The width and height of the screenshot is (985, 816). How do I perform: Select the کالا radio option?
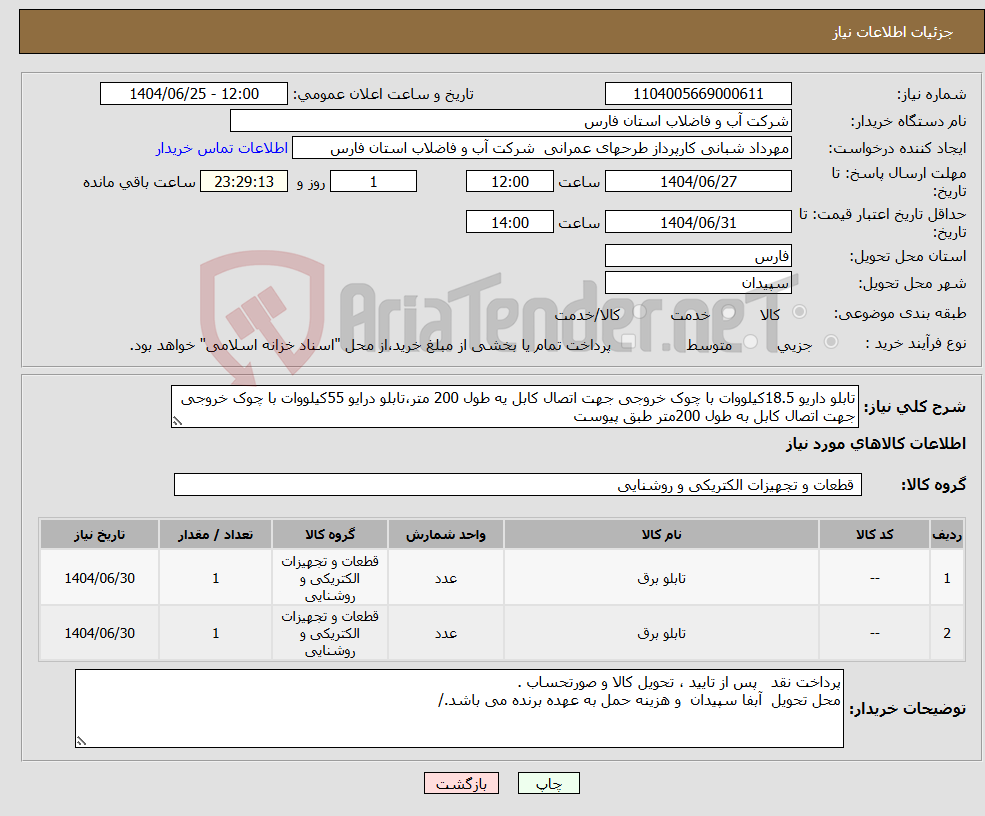coord(799,311)
